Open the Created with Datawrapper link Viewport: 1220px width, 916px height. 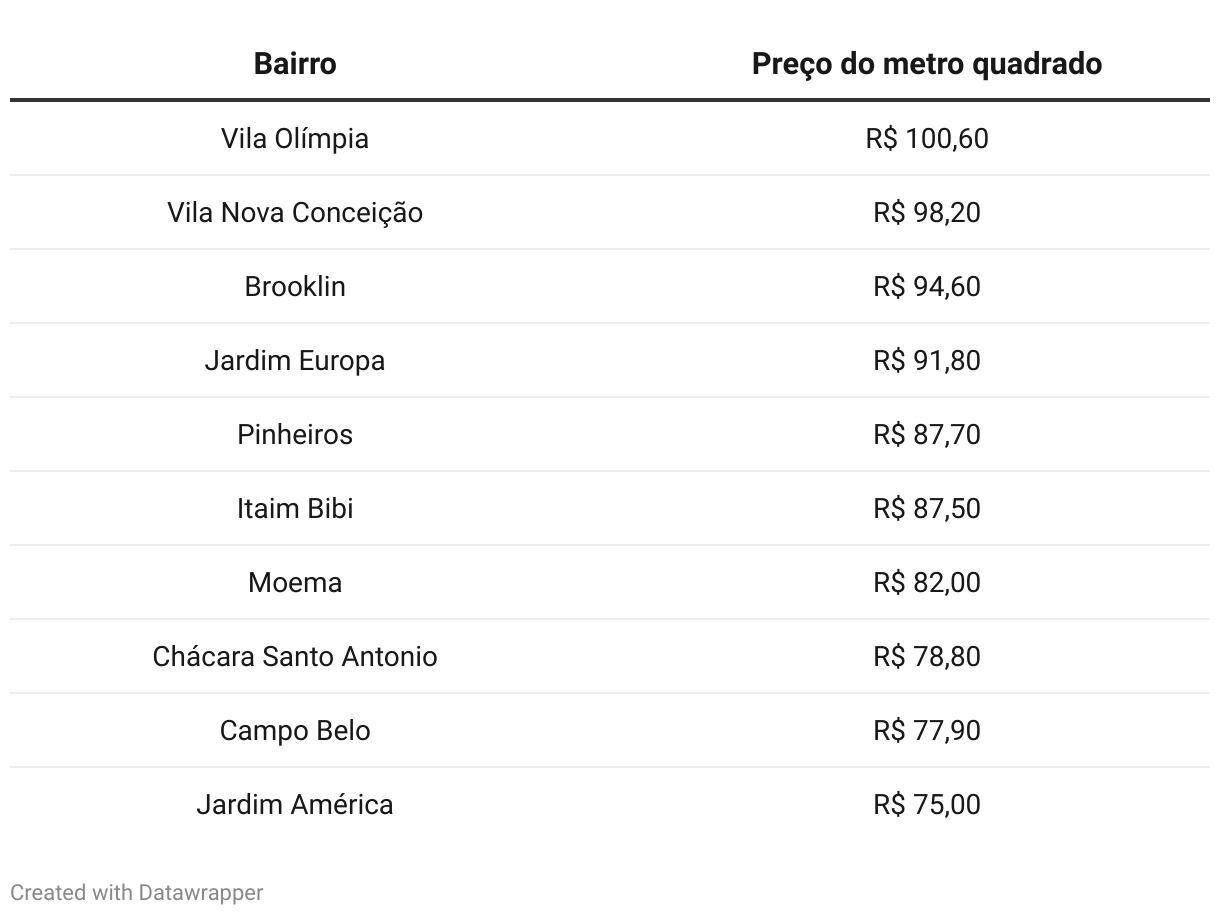point(136,892)
